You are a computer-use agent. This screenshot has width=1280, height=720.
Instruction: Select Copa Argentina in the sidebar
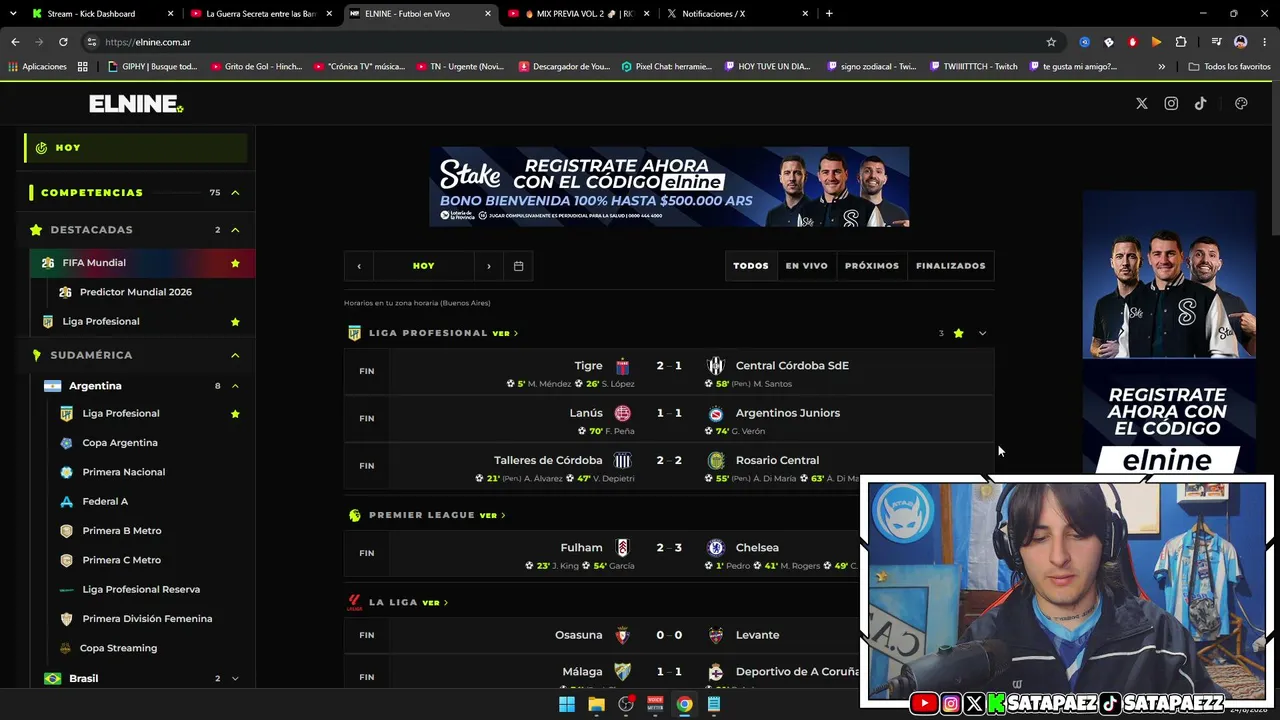pyautogui.click(x=120, y=443)
